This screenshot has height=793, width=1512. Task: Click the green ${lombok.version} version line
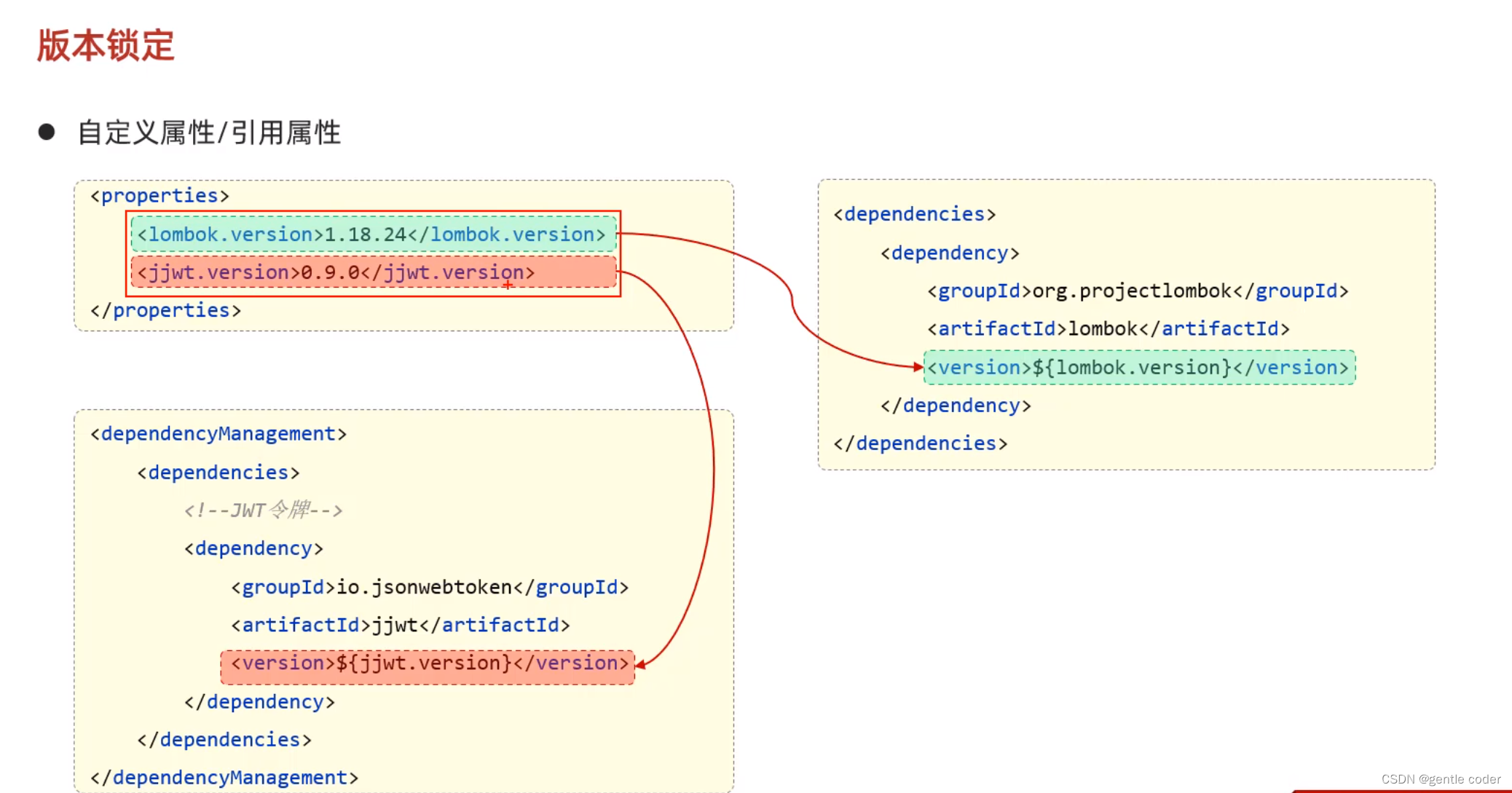point(1140,368)
